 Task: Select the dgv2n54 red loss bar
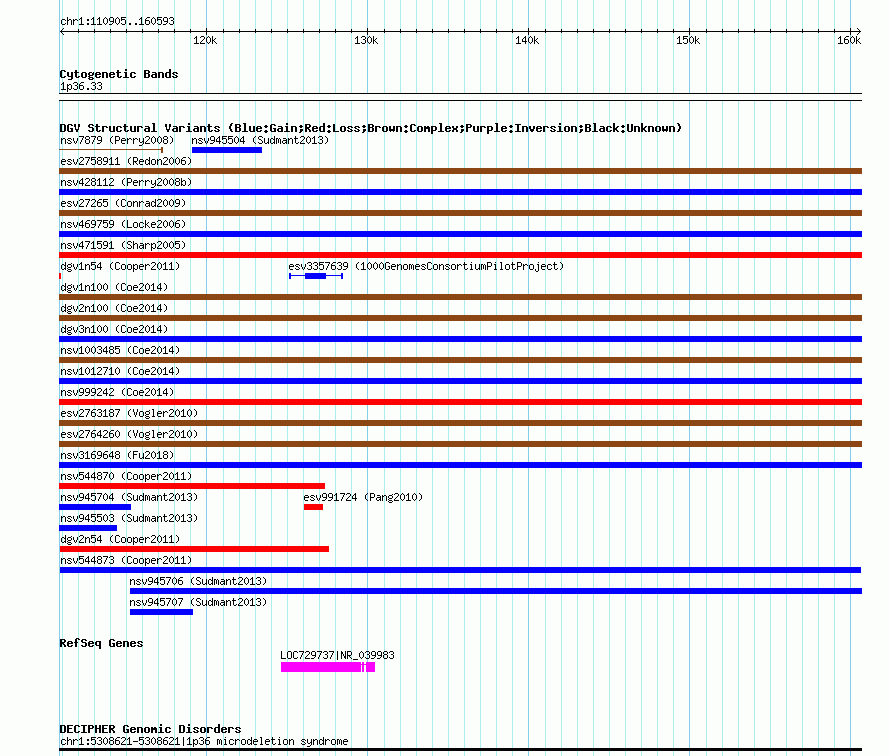[x=194, y=549]
